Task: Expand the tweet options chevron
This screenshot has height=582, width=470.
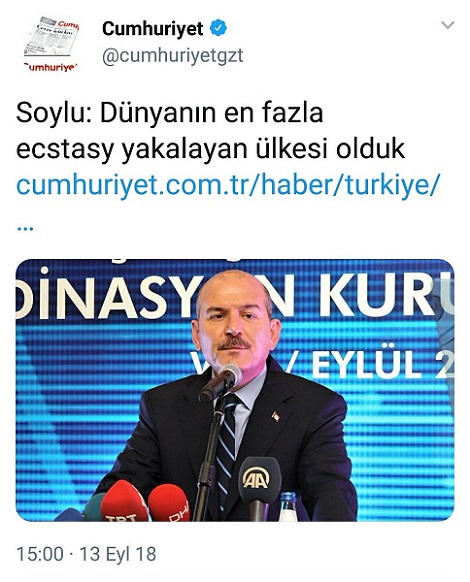Action: point(448,25)
